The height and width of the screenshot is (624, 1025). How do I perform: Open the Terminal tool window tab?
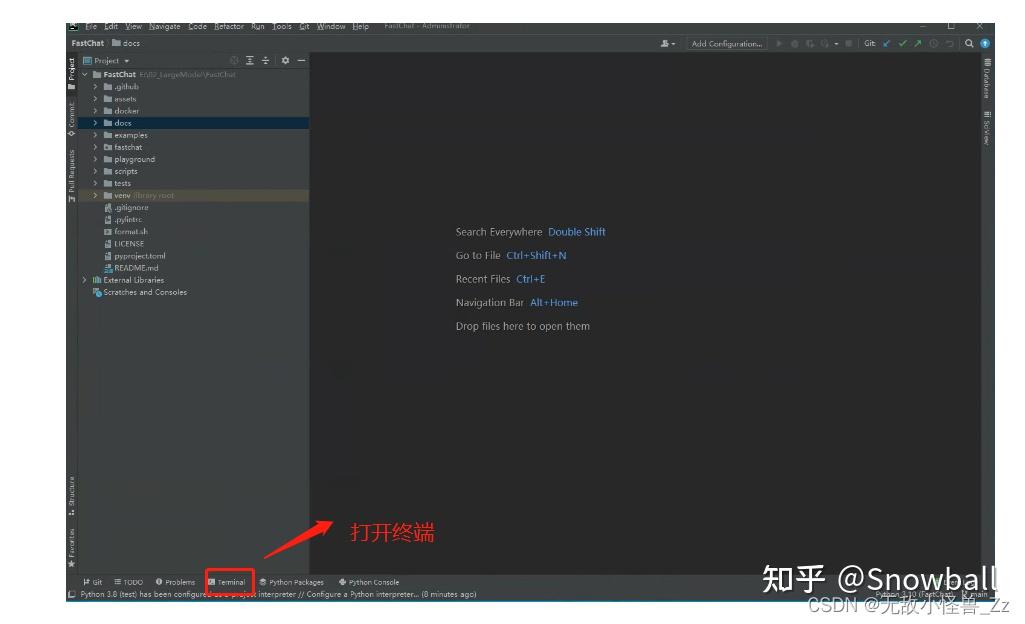(227, 582)
